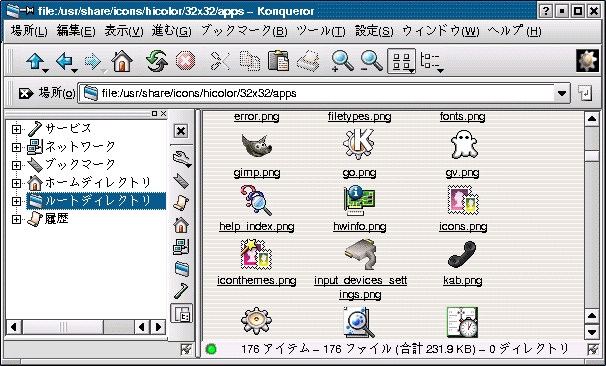This screenshot has width=606, height=366.
Task: Zoom out with the minus magnifier icon
Action: (371, 61)
